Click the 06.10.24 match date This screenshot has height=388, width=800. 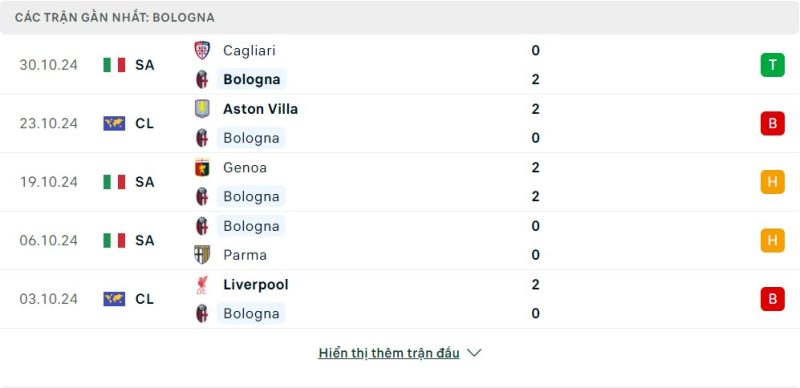pyautogui.click(x=48, y=240)
